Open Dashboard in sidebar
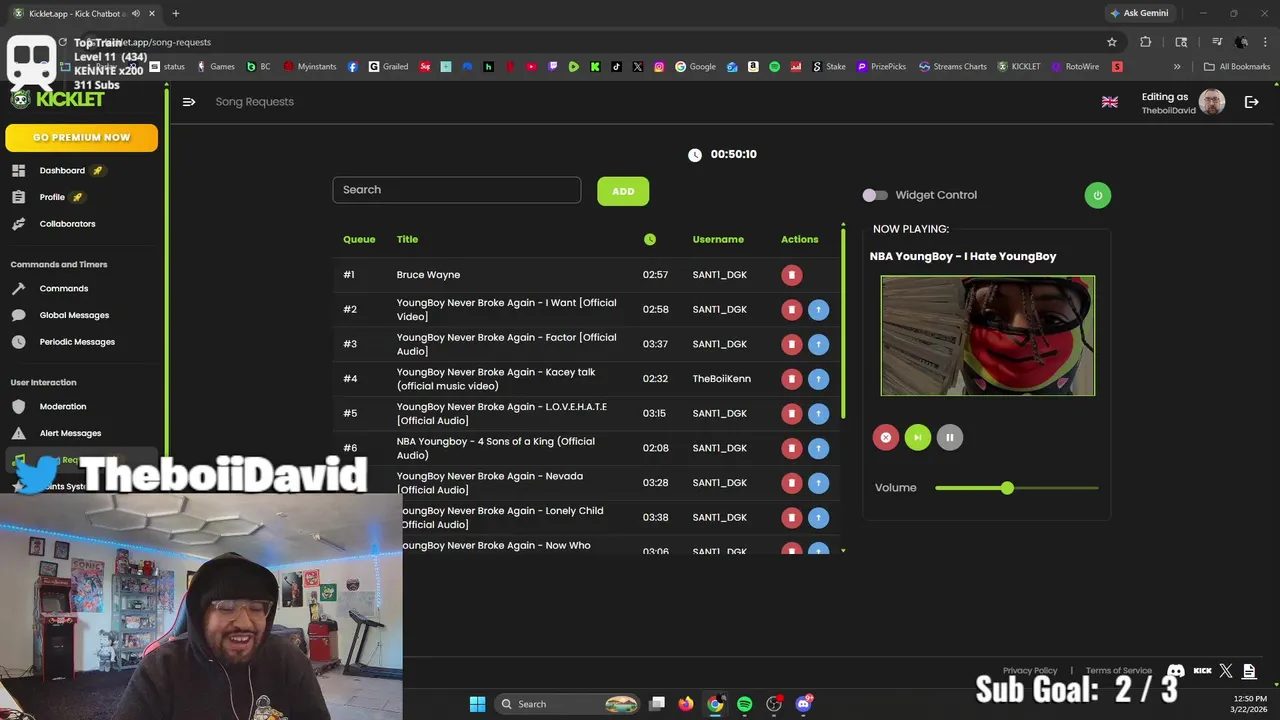Screen dimensions: 1280x720 pos(62,171)
